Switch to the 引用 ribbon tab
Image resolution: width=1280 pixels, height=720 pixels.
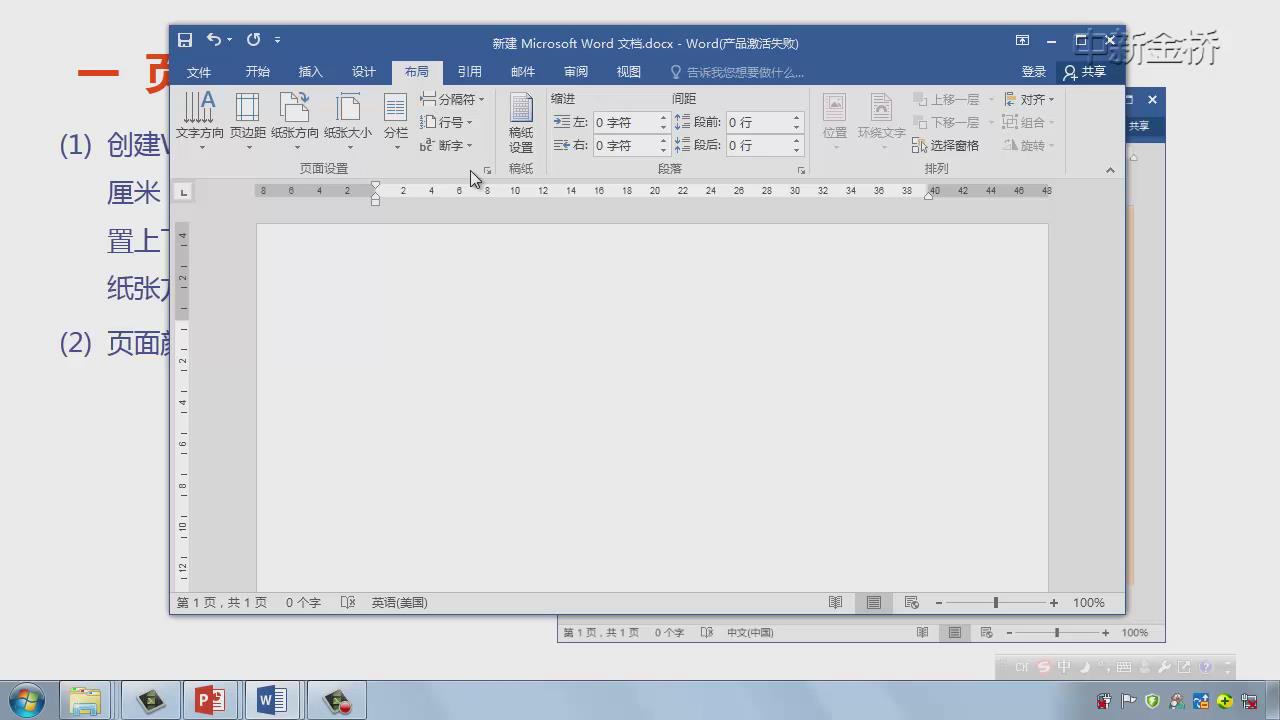[470, 72]
